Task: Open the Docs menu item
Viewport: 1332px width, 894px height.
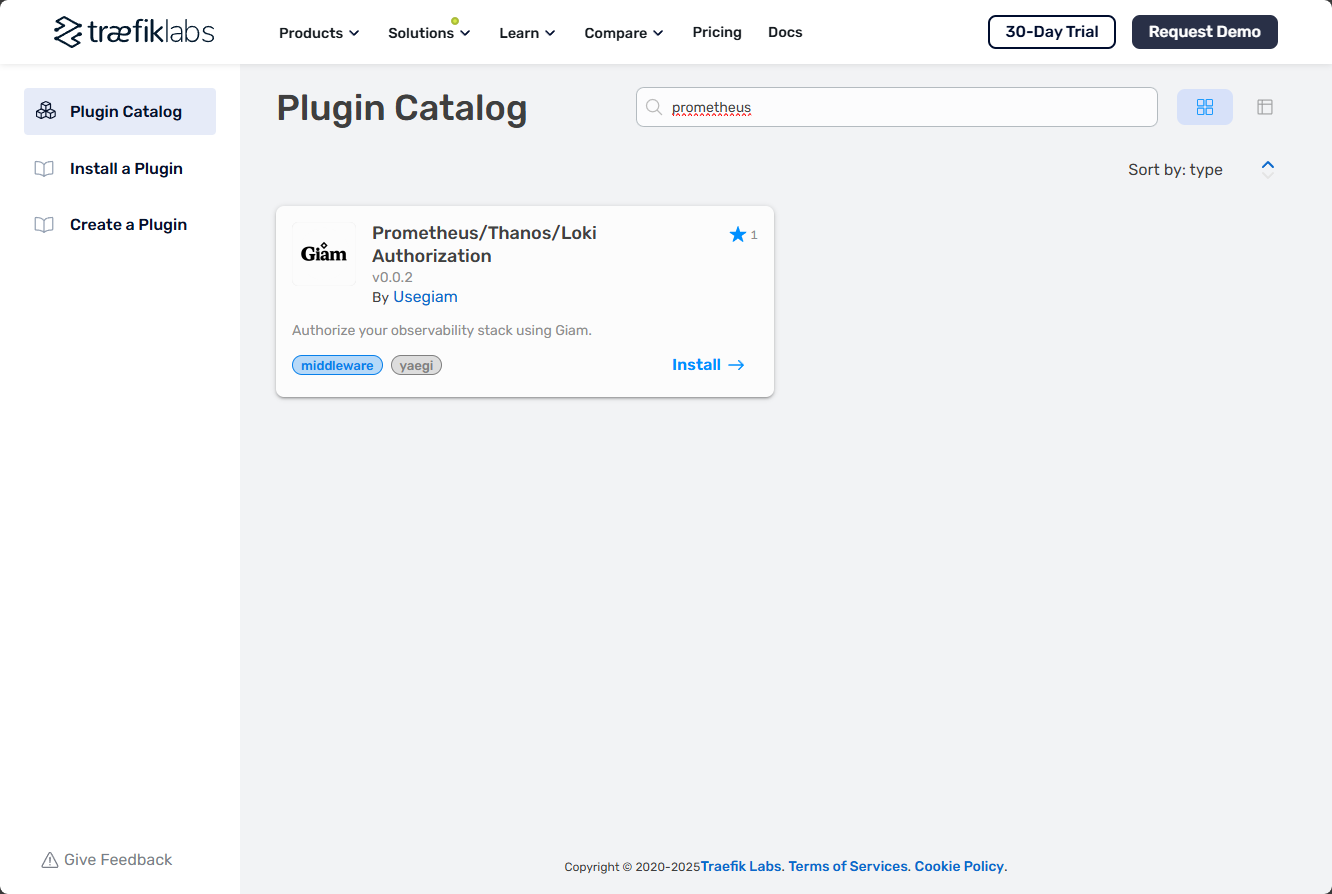Action: [784, 32]
